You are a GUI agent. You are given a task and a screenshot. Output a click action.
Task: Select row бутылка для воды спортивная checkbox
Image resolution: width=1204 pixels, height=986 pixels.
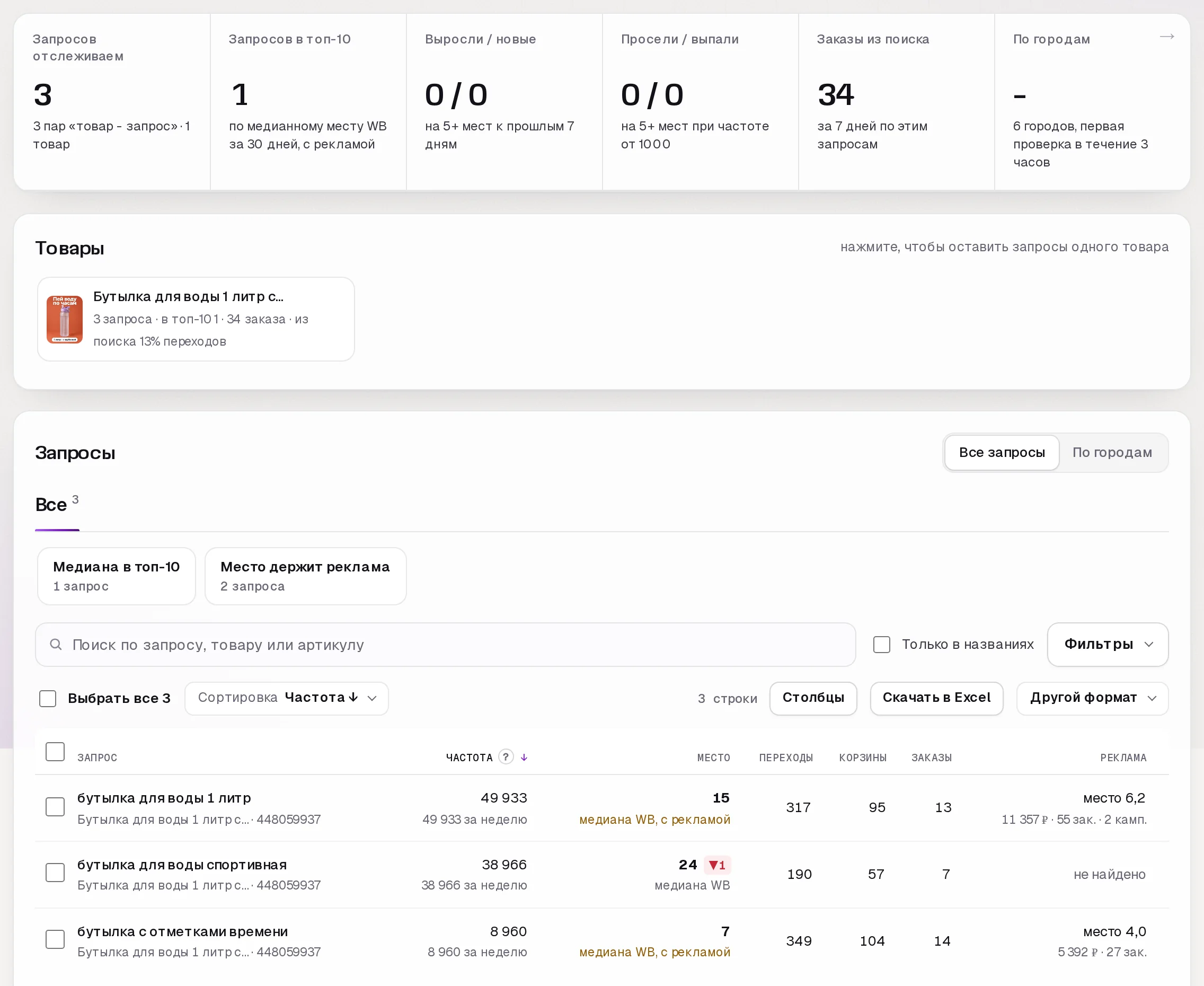tap(55, 873)
